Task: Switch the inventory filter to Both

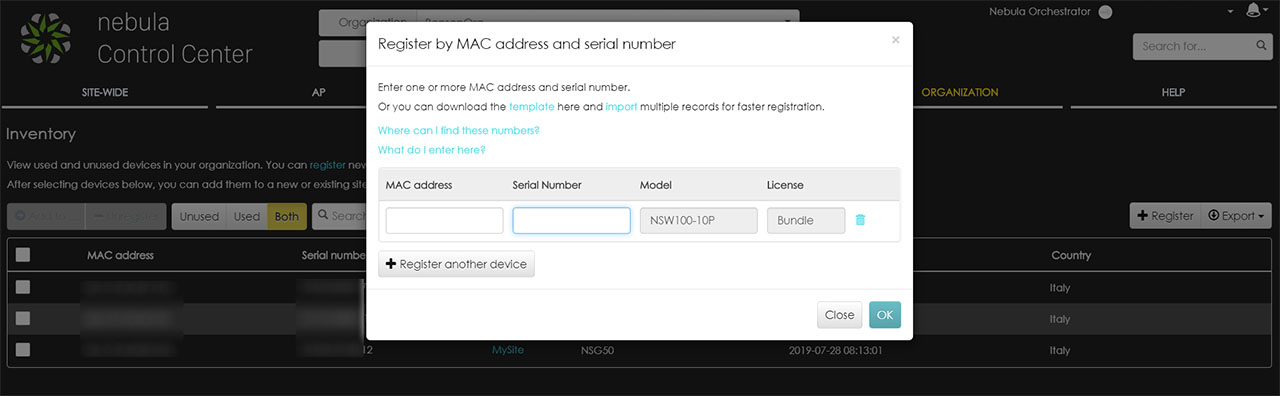Action: coord(287,216)
